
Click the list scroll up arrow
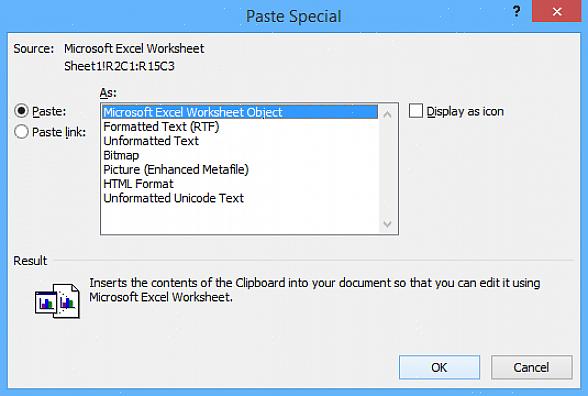[x=387, y=114]
